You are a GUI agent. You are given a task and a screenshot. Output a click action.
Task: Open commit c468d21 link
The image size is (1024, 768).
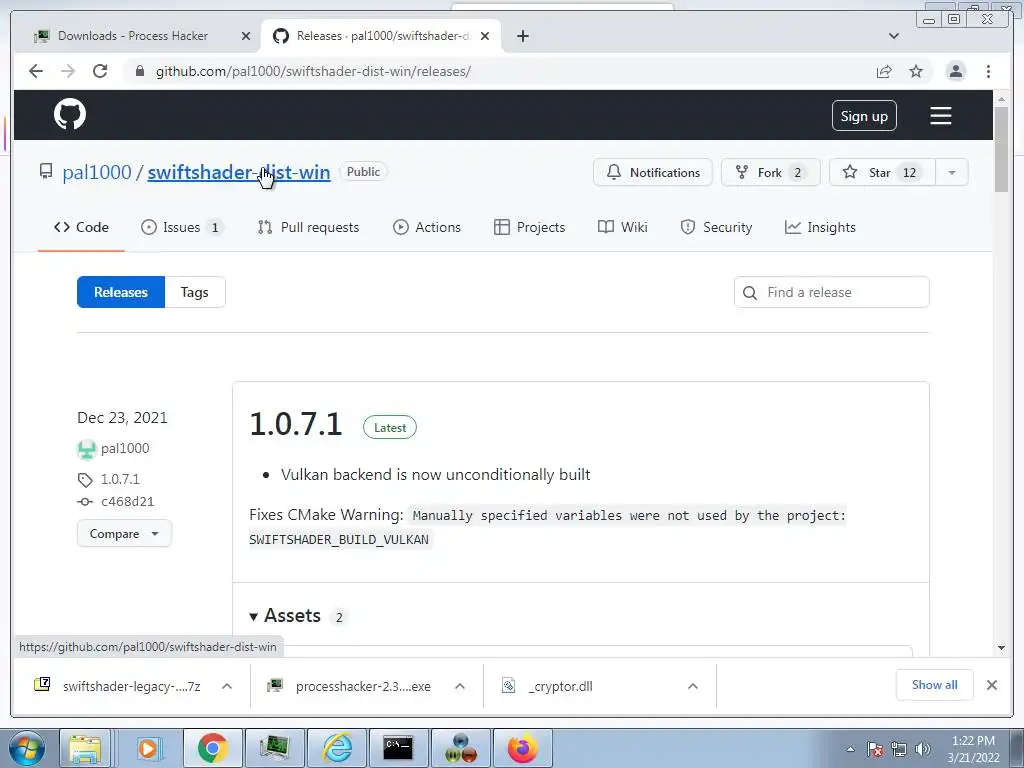coord(127,502)
